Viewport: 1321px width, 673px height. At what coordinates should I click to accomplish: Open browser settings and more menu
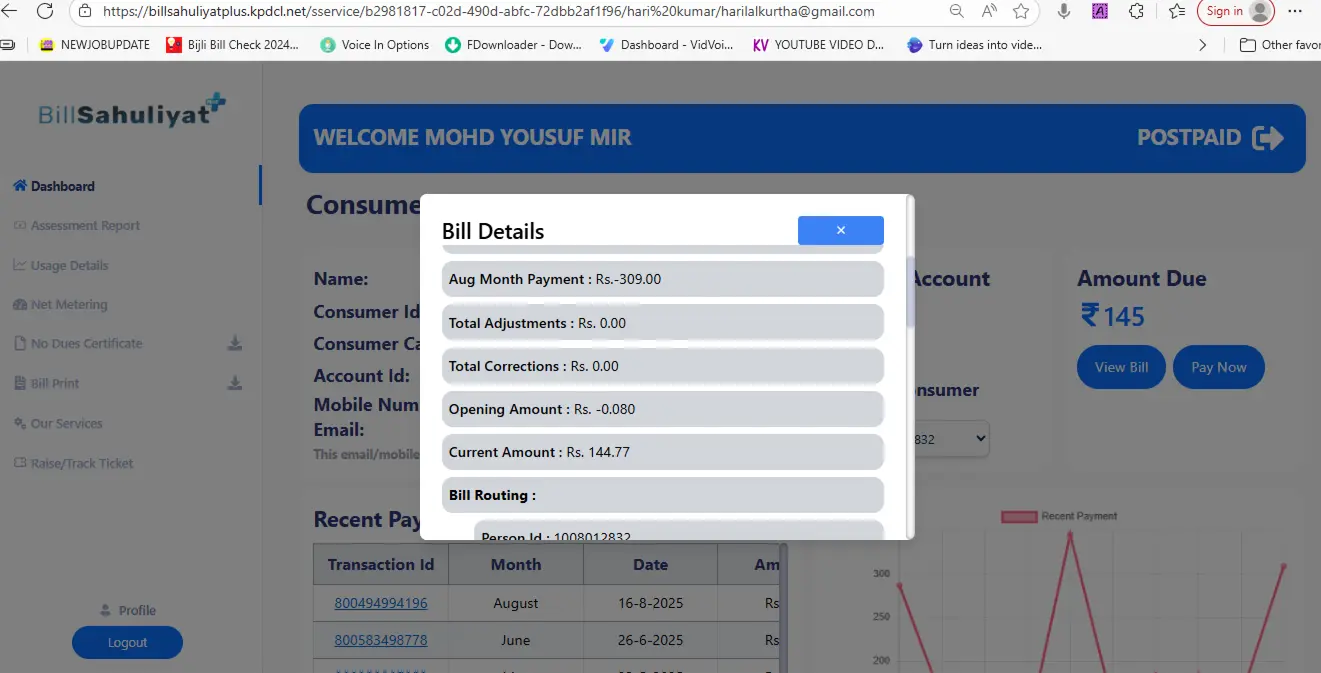pyautogui.click(x=1295, y=12)
